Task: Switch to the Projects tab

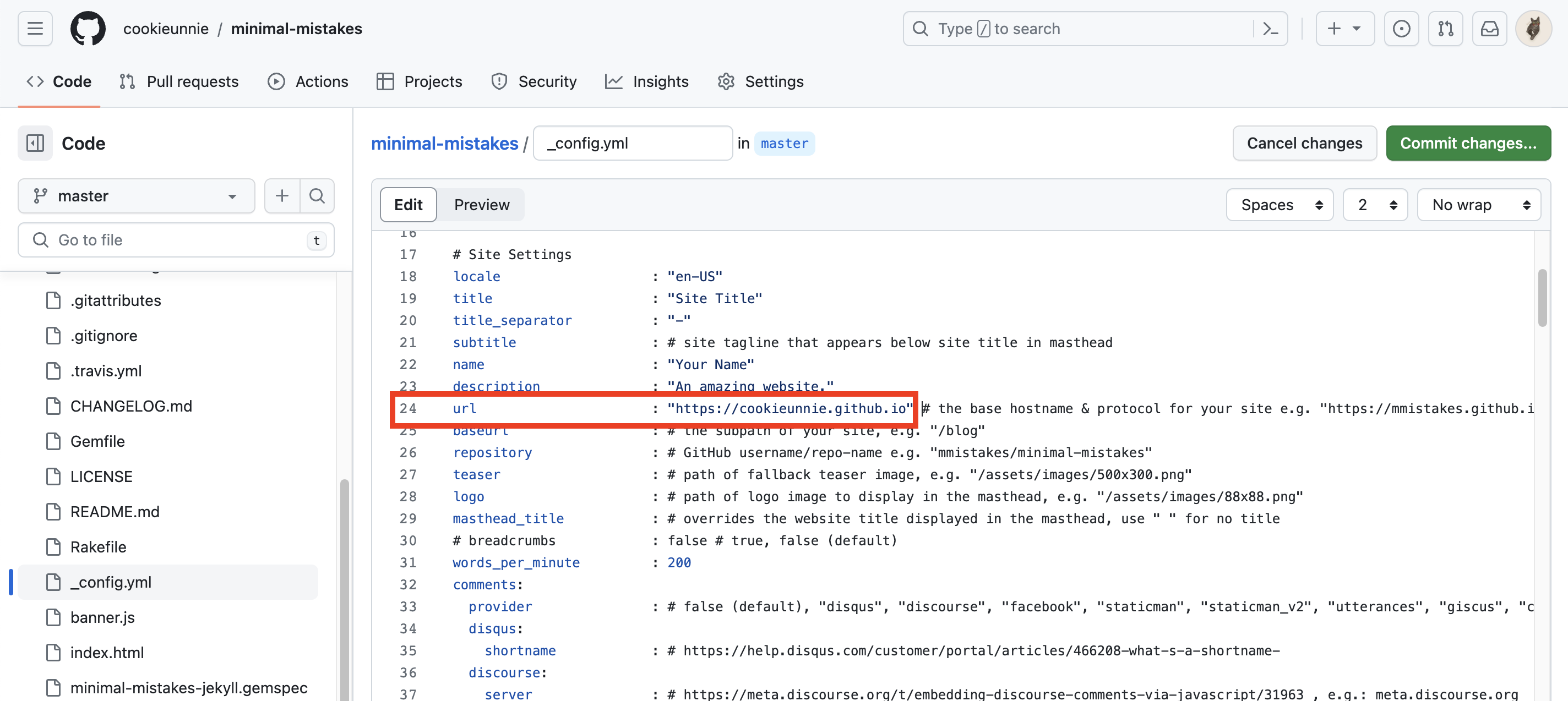Action: click(x=420, y=81)
